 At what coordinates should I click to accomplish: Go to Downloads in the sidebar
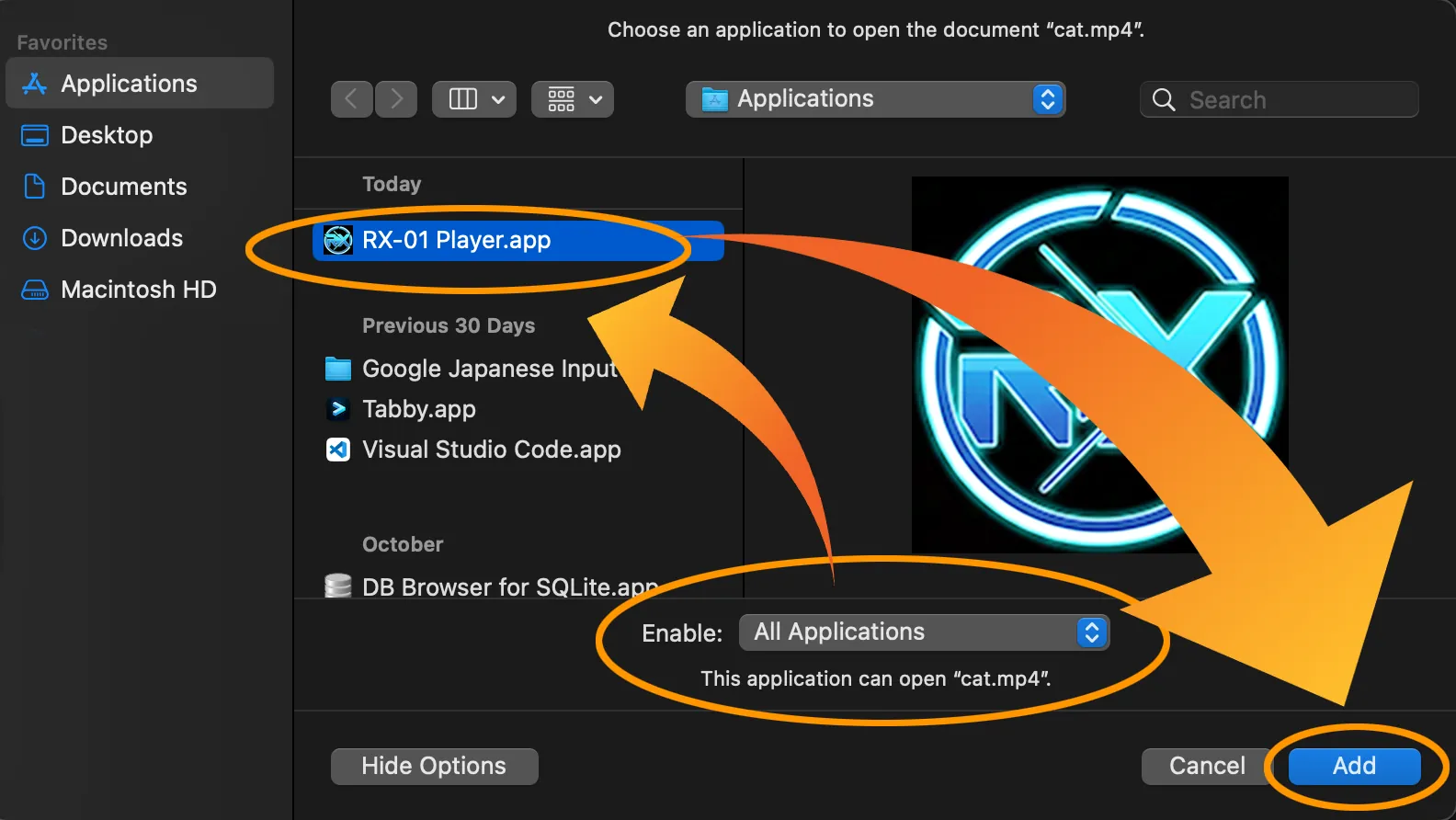(121, 238)
